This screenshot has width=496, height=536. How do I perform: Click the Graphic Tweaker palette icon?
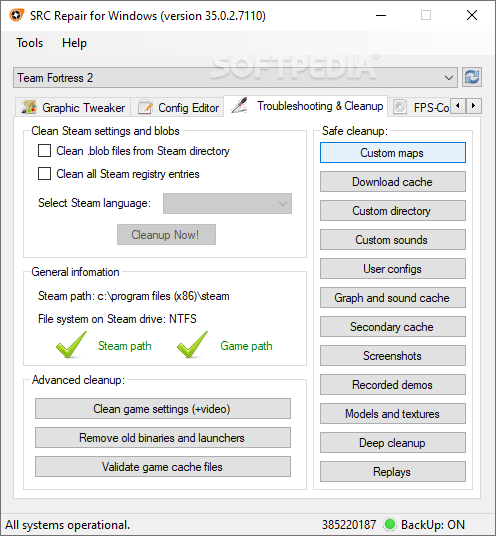(x=29, y=107)
